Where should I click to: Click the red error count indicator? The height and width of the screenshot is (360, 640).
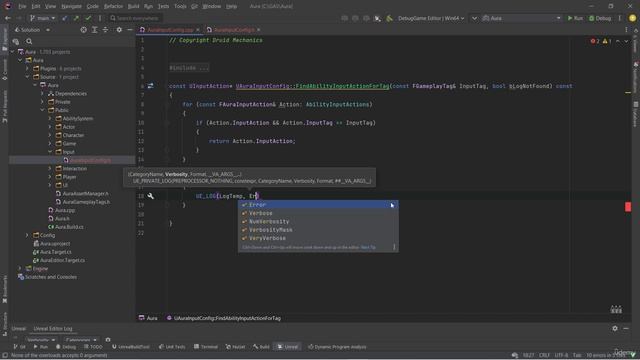pos(595,41)
